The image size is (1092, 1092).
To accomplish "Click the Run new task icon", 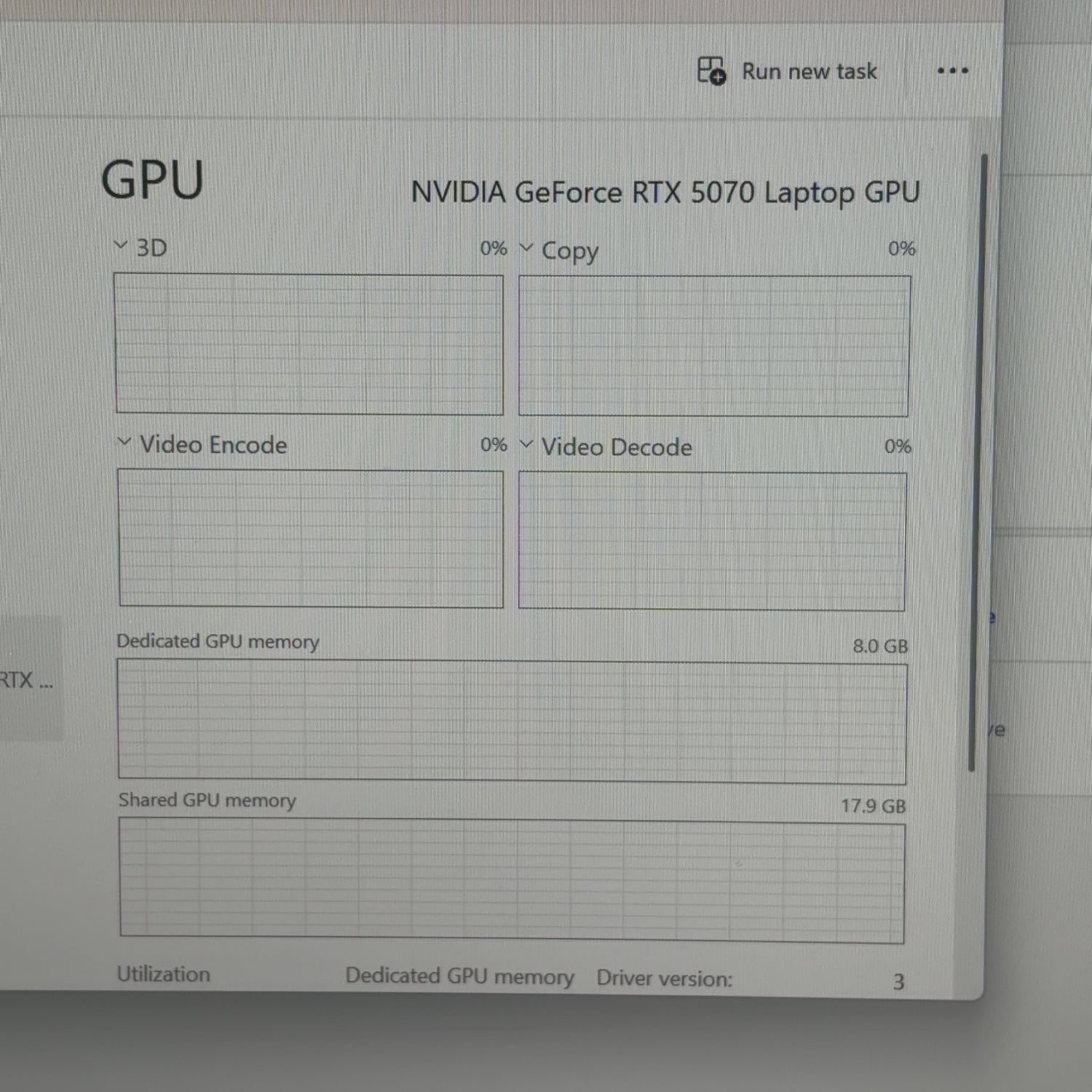I will click(x=711, y=71).
